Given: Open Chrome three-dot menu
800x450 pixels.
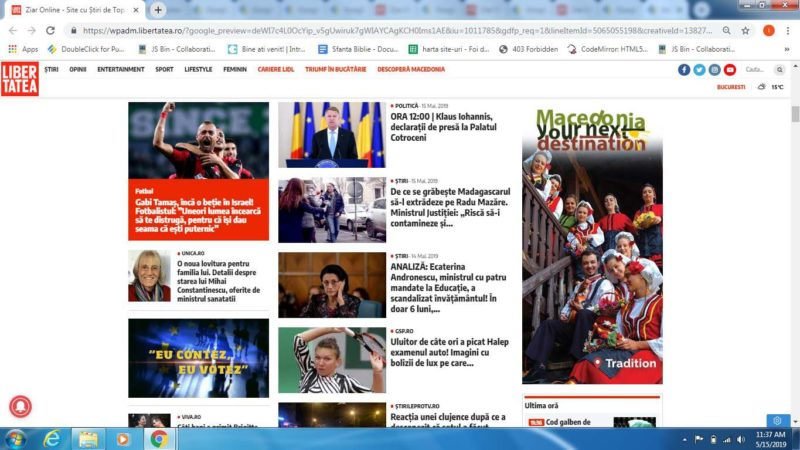Looking at the screenshot, I should tap(787, 31).
